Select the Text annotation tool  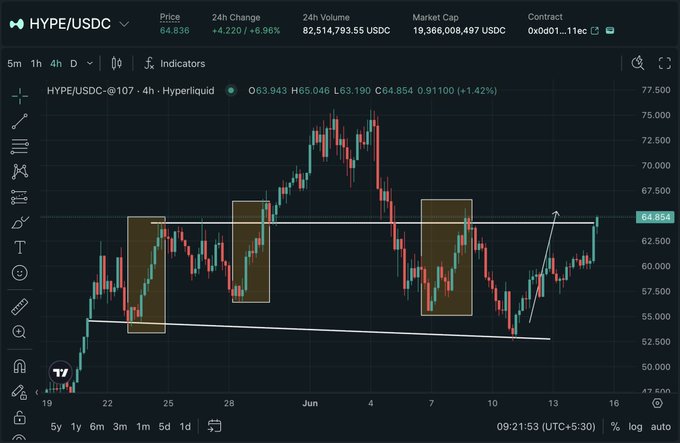coord(20,248)
